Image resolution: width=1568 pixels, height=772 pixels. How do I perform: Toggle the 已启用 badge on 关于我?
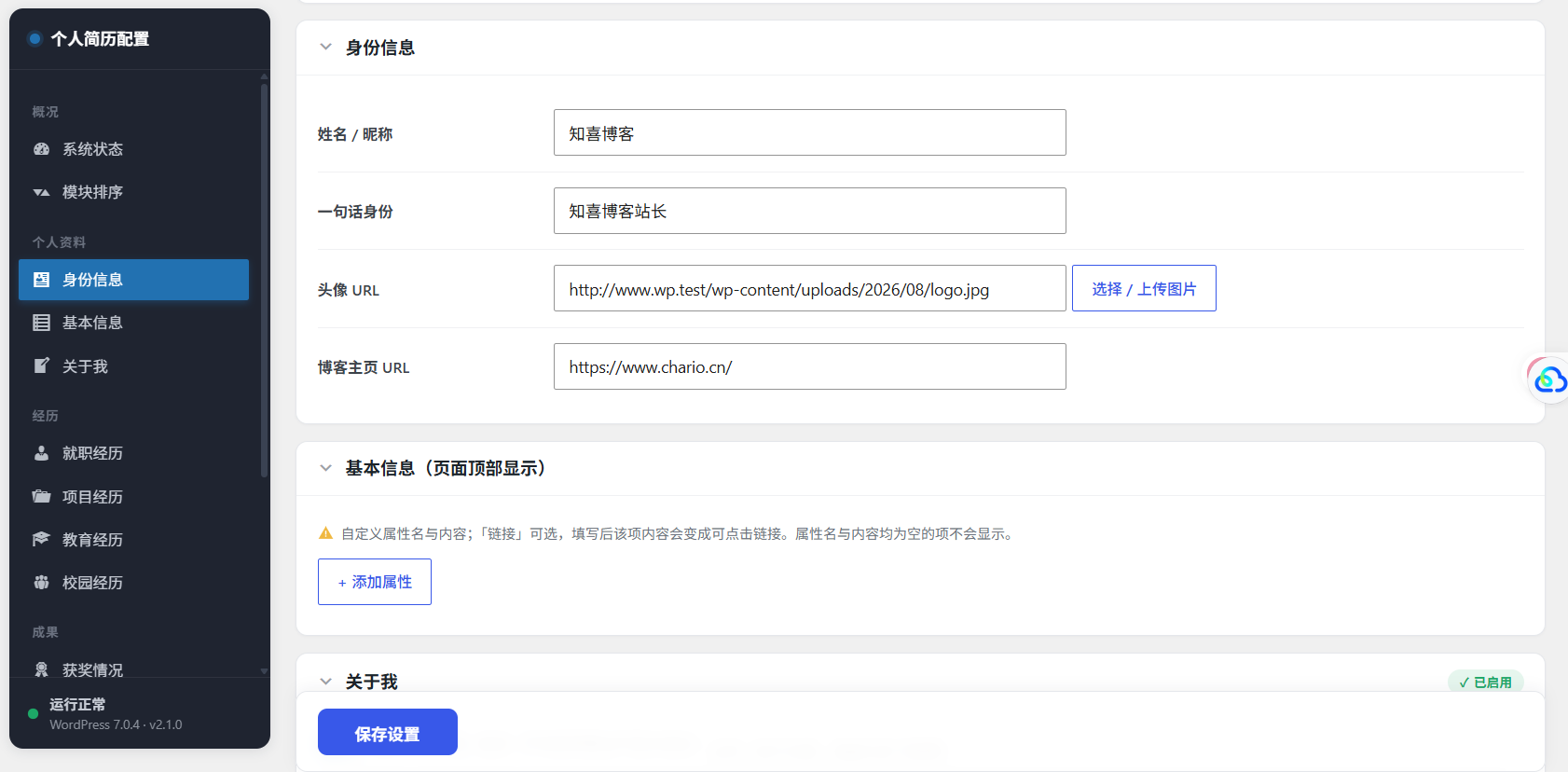1486,682
